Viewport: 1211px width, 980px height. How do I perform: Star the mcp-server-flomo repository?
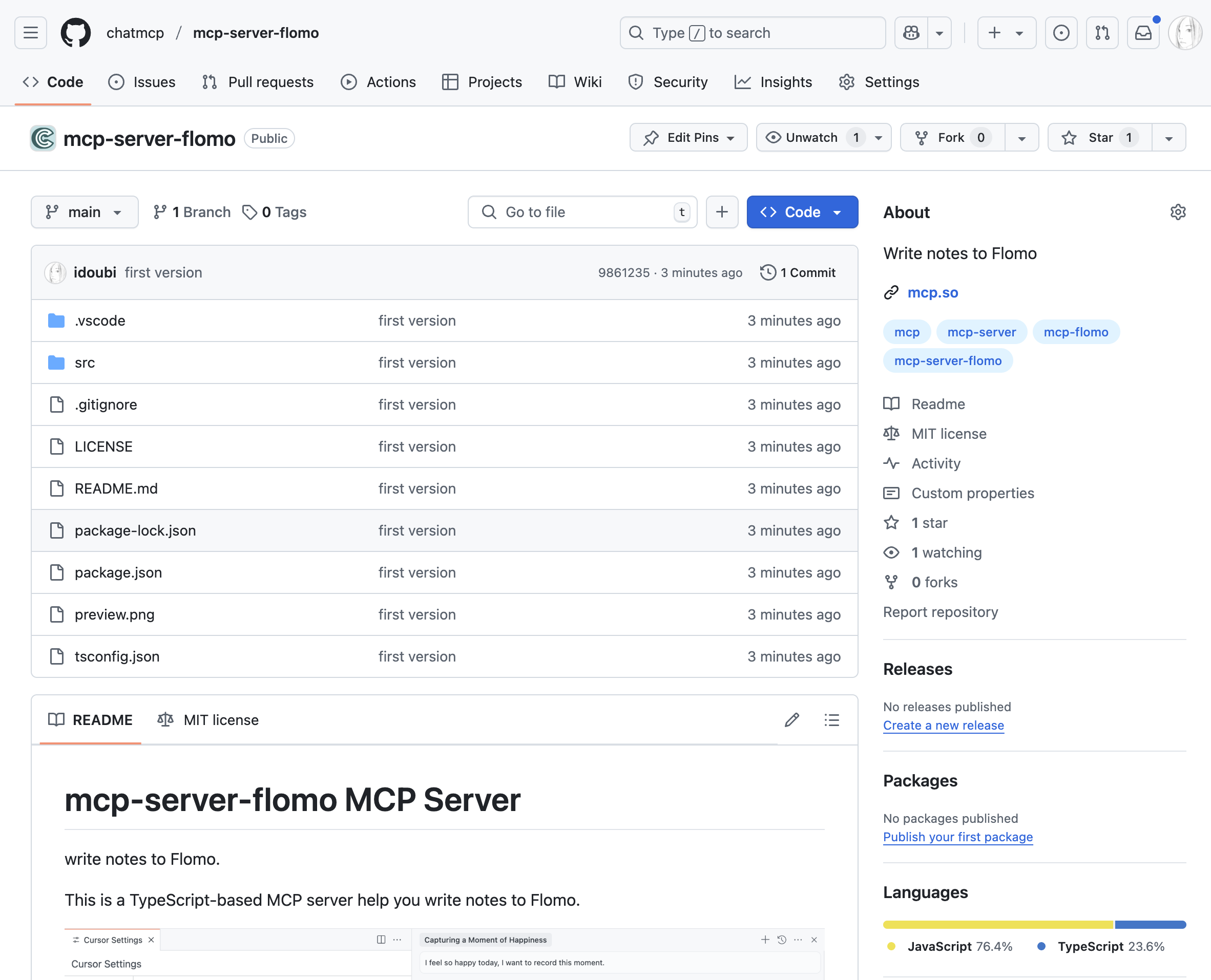[1099, 138]
